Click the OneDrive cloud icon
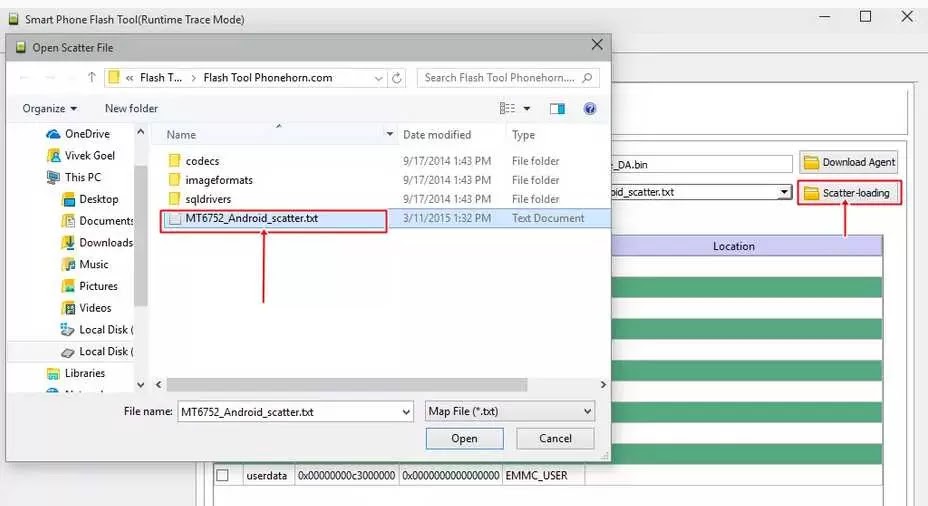This screenshot has width=928, height=506. tap(53, 134)
